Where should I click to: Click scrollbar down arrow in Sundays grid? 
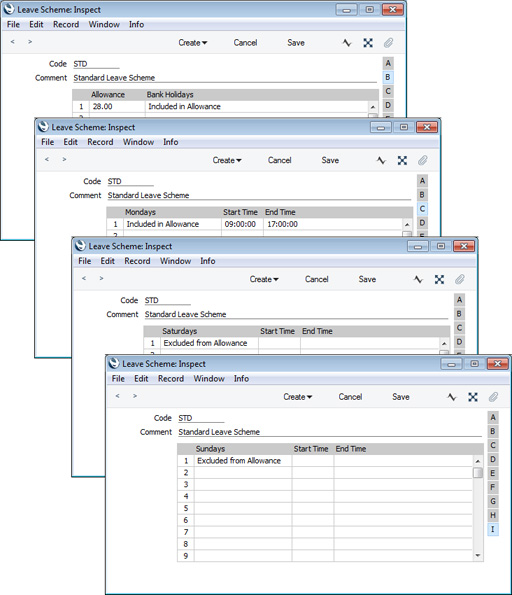pyautogui.click(x=478, y=556)
